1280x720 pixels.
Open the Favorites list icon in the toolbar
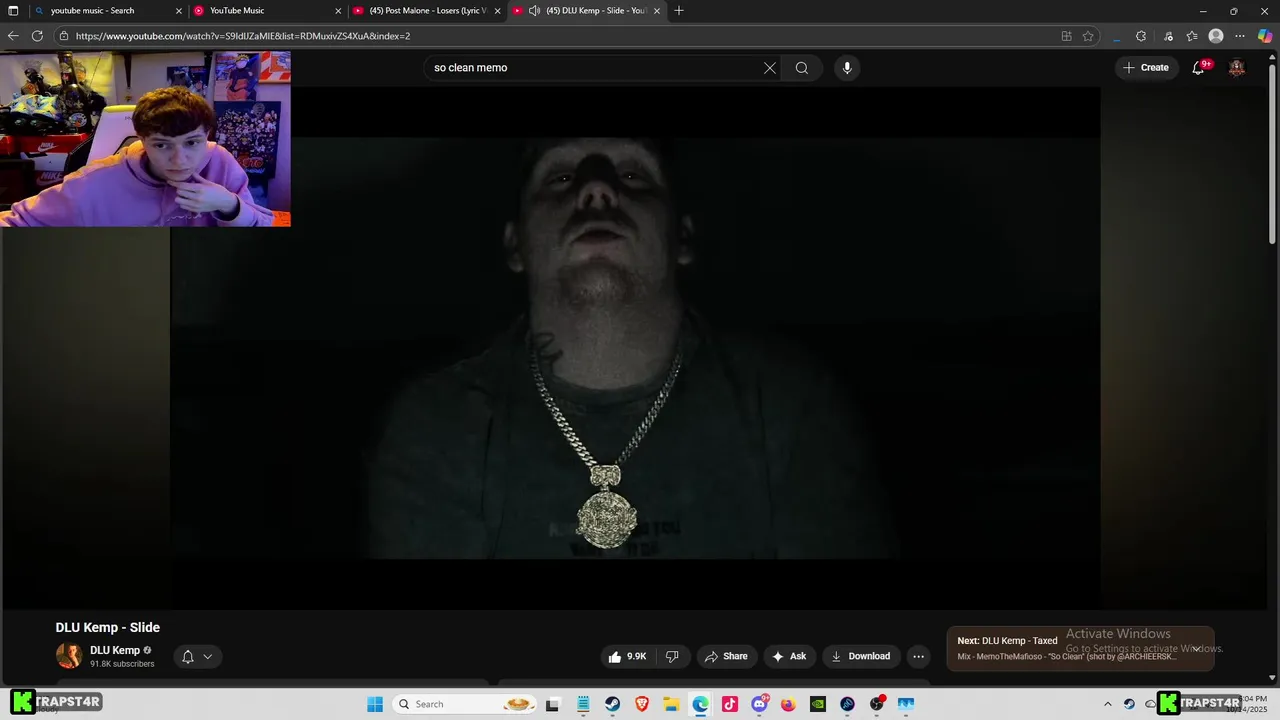tap(1192, 36)
